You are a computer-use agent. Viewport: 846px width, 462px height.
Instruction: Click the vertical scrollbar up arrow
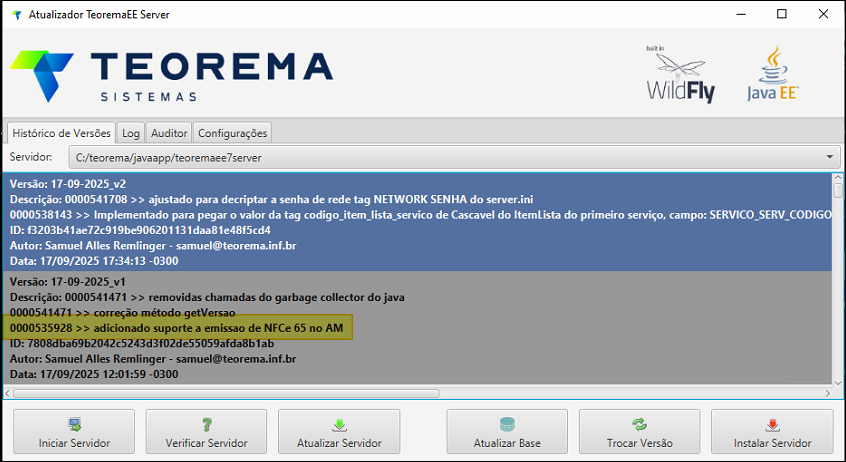(838, 180)
